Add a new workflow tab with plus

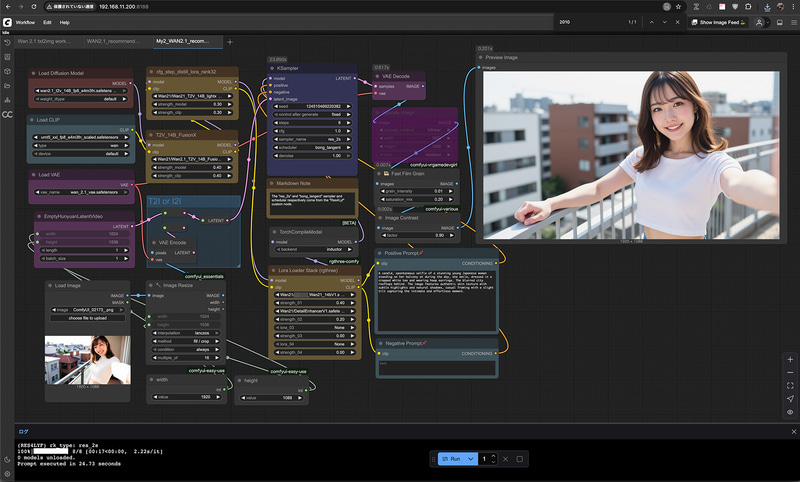tap(230, 42)
